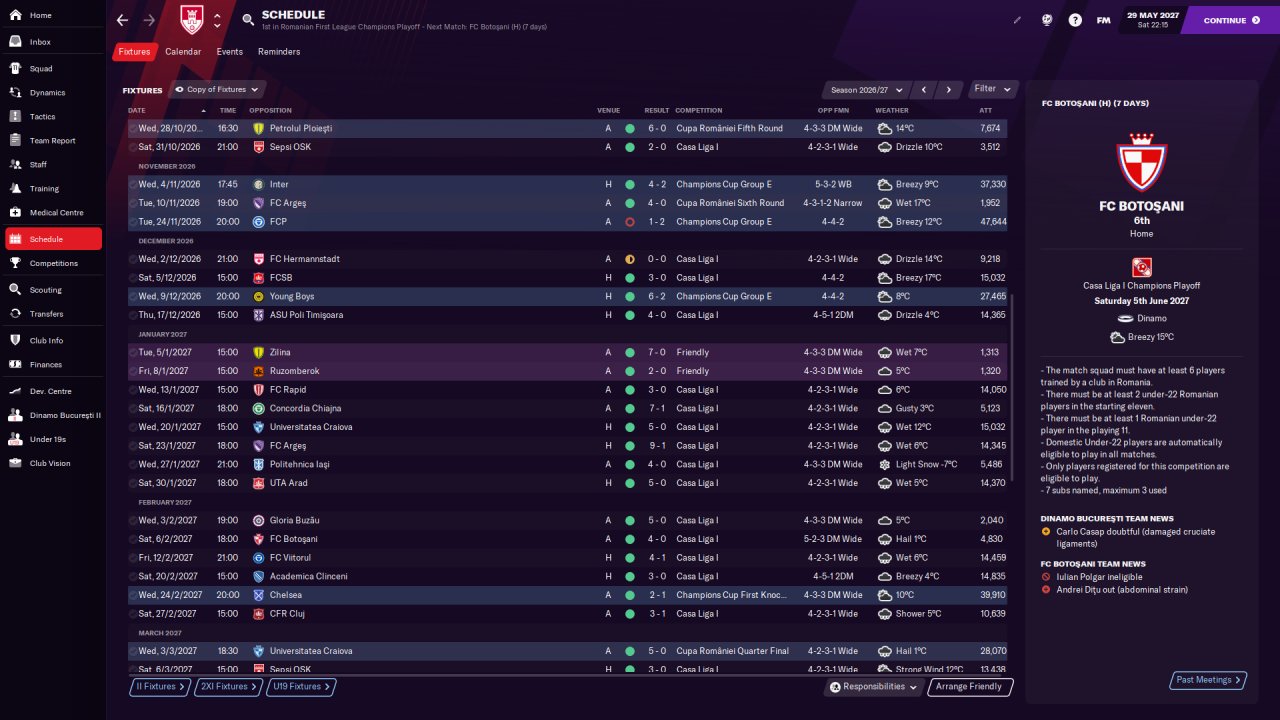This screenshot has width=1280, height=720.
Task: Click the Continue button
Action: (1231, 20)
